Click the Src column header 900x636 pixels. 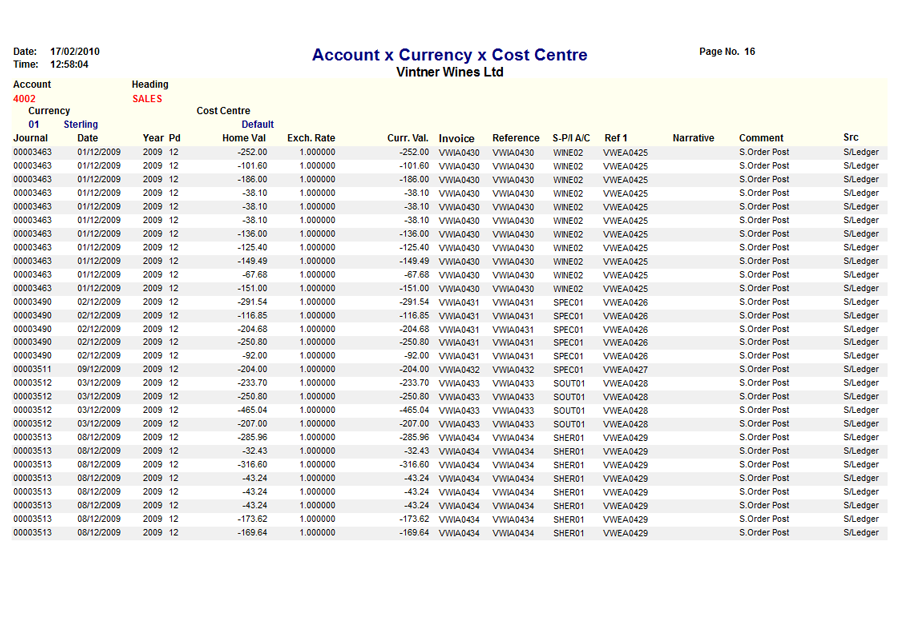point(851,137)
